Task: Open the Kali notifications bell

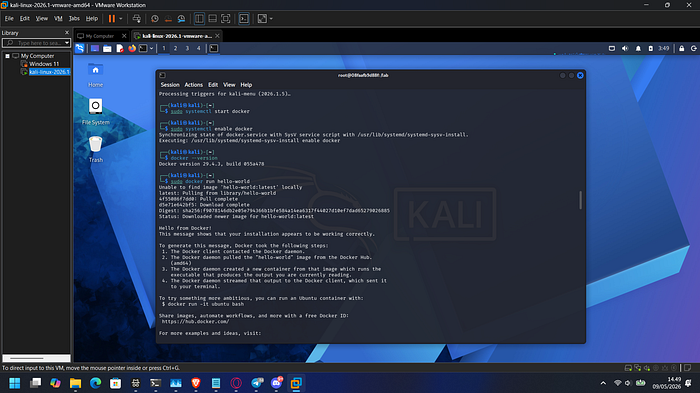Action: 638,48
